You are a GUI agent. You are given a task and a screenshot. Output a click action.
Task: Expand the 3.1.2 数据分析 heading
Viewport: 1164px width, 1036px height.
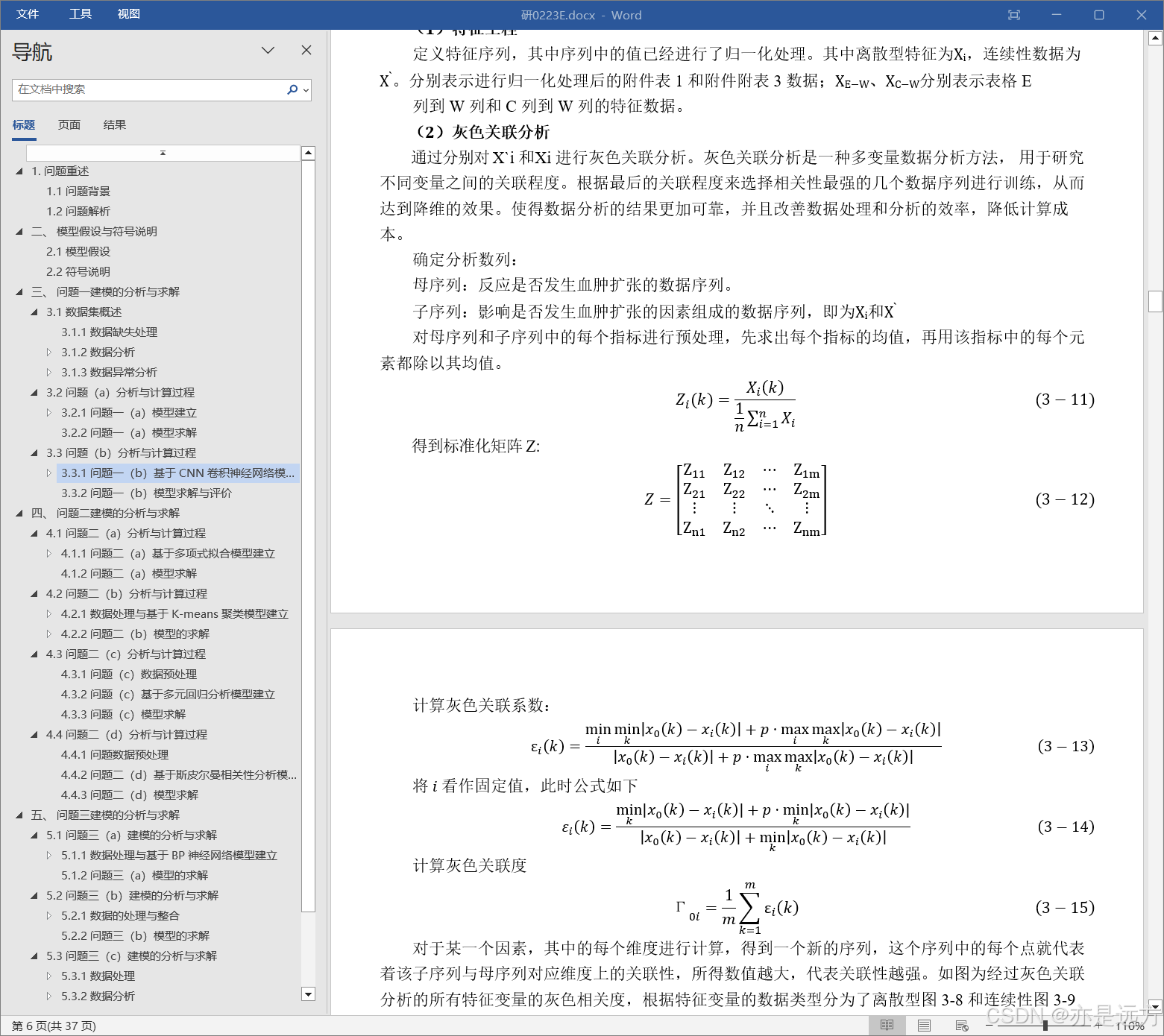click(49, 353)
